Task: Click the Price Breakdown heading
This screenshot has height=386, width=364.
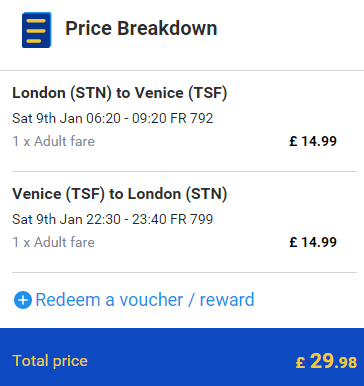Action: click(x=141, y=28)
